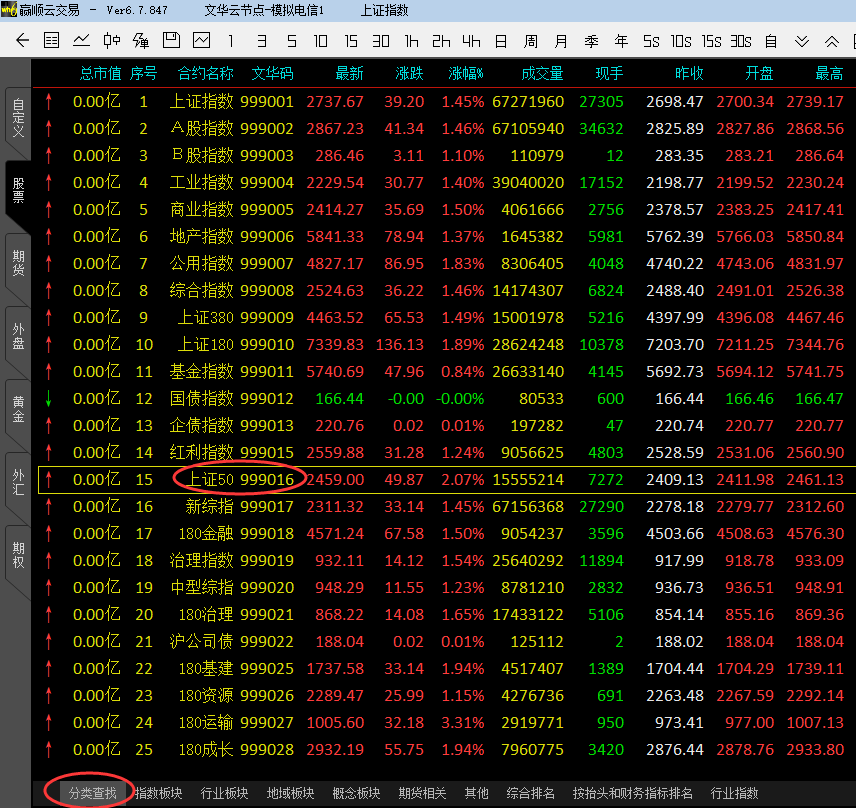
Task: Select the 上证50 row in the list
Action: [x=205, y=480]
